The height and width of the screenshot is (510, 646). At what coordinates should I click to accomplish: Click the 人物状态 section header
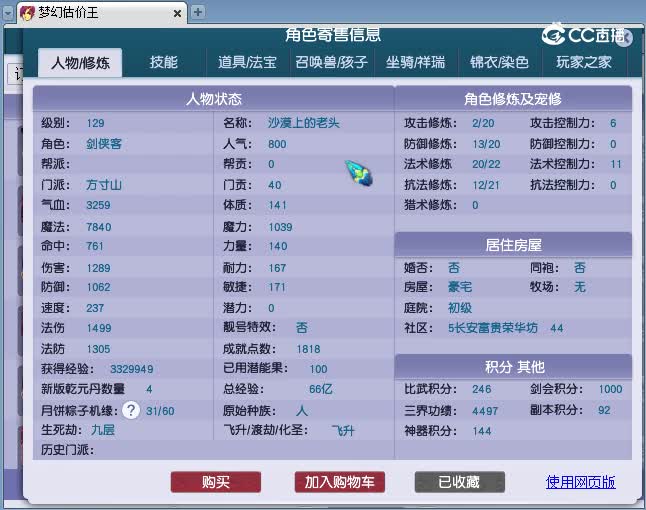click(x=213, y=99)
